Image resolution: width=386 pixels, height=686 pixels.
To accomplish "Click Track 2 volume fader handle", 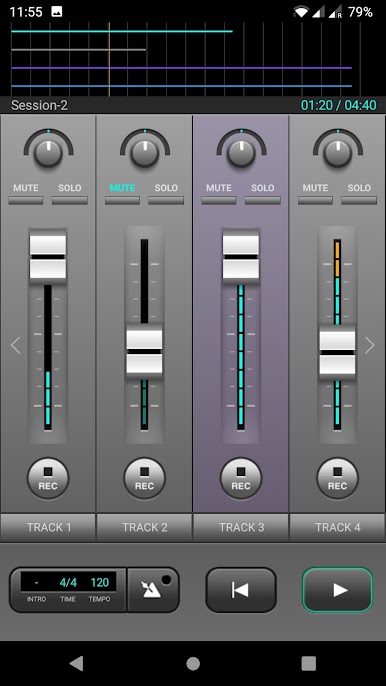I will coord(144,351).
